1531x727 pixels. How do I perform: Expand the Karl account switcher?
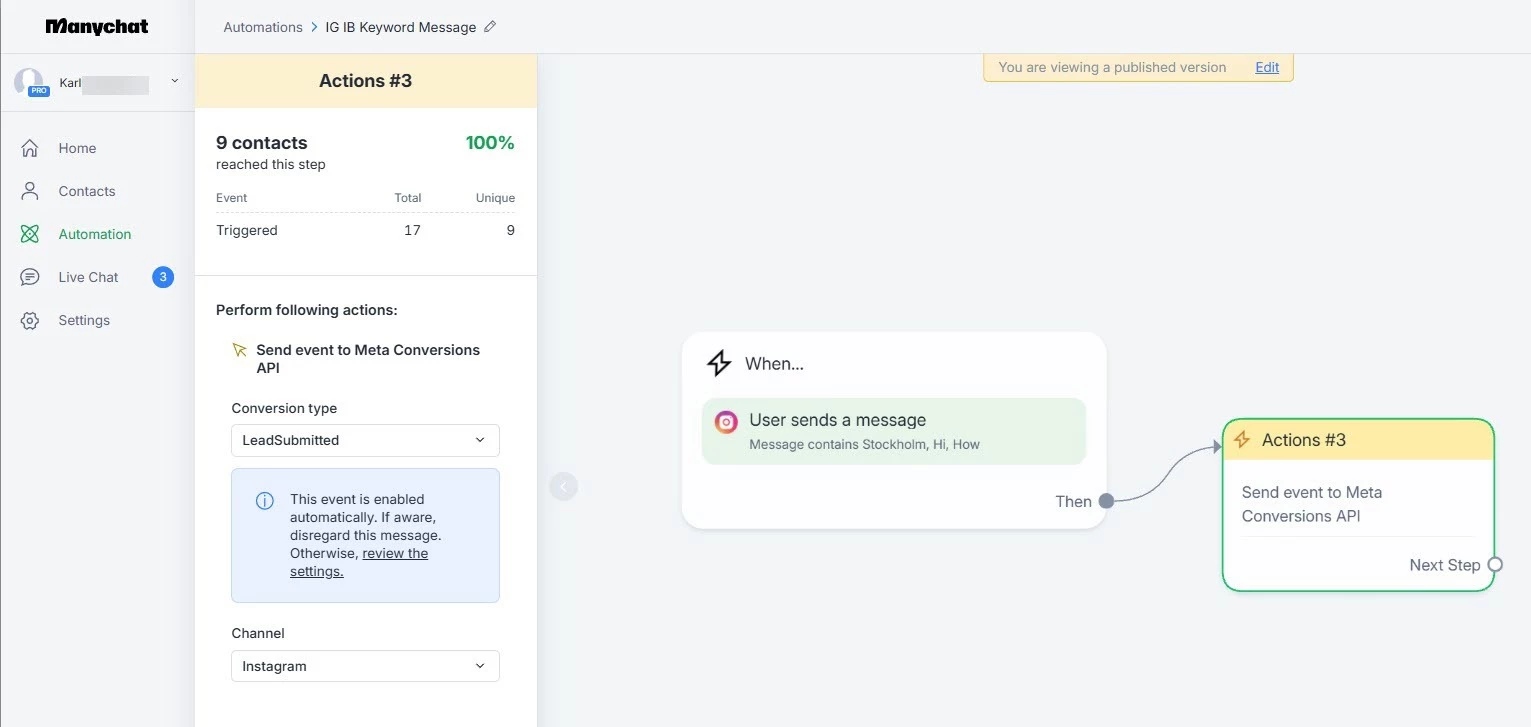coord(175,81)
